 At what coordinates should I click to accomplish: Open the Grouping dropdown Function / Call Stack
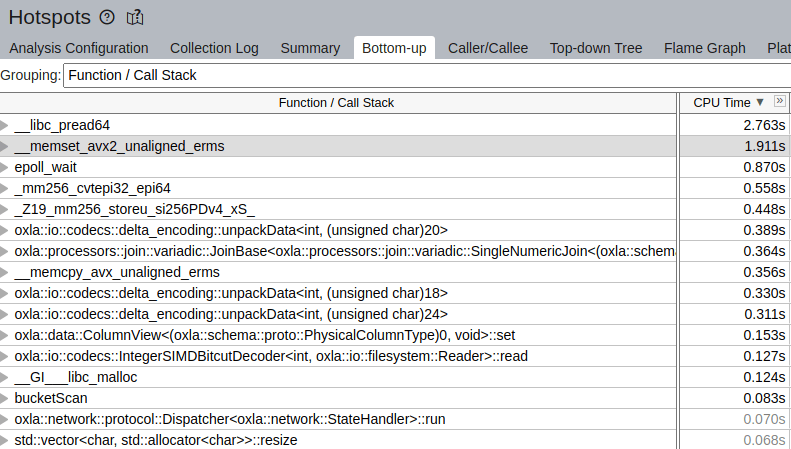point(427,75)
